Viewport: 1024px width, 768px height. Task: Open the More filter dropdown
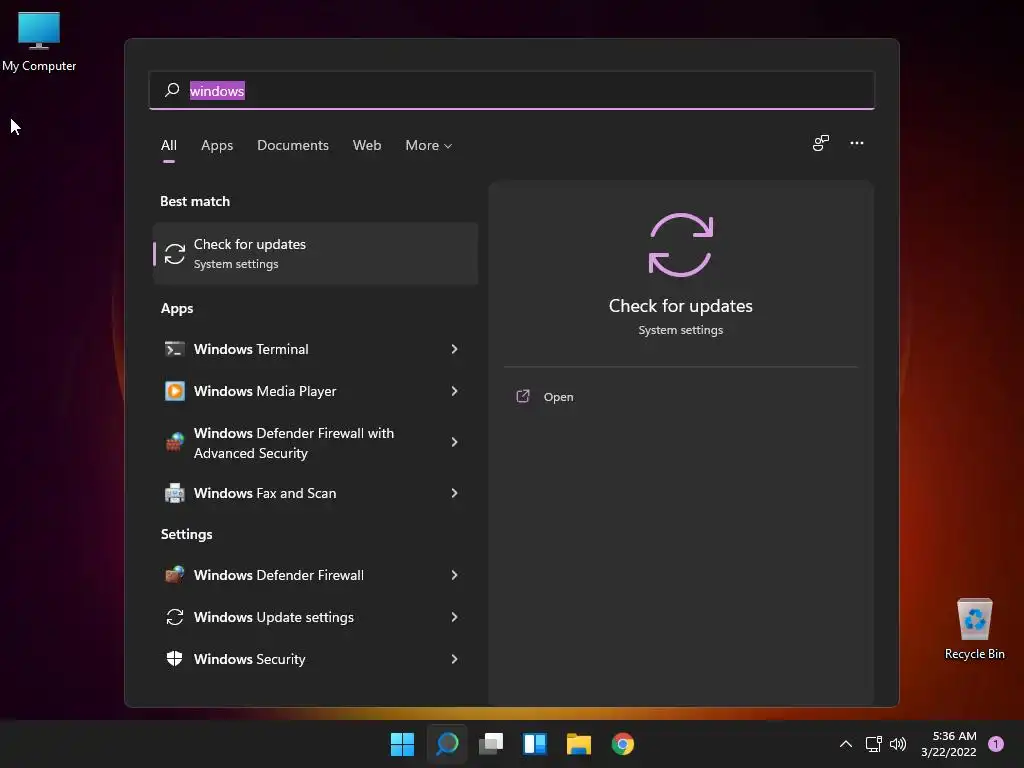(428, 146)
